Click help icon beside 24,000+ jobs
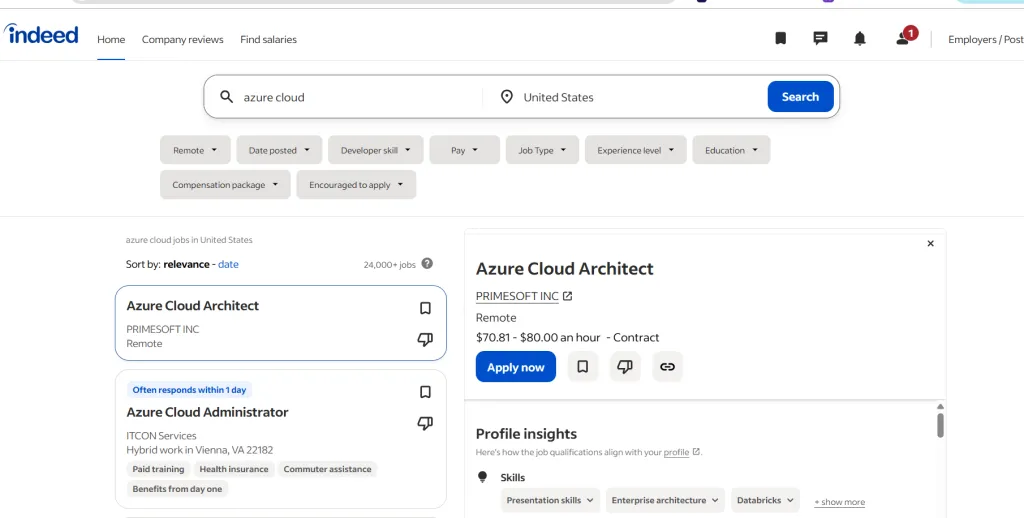1024x518 pixels. tap(427, 263)
